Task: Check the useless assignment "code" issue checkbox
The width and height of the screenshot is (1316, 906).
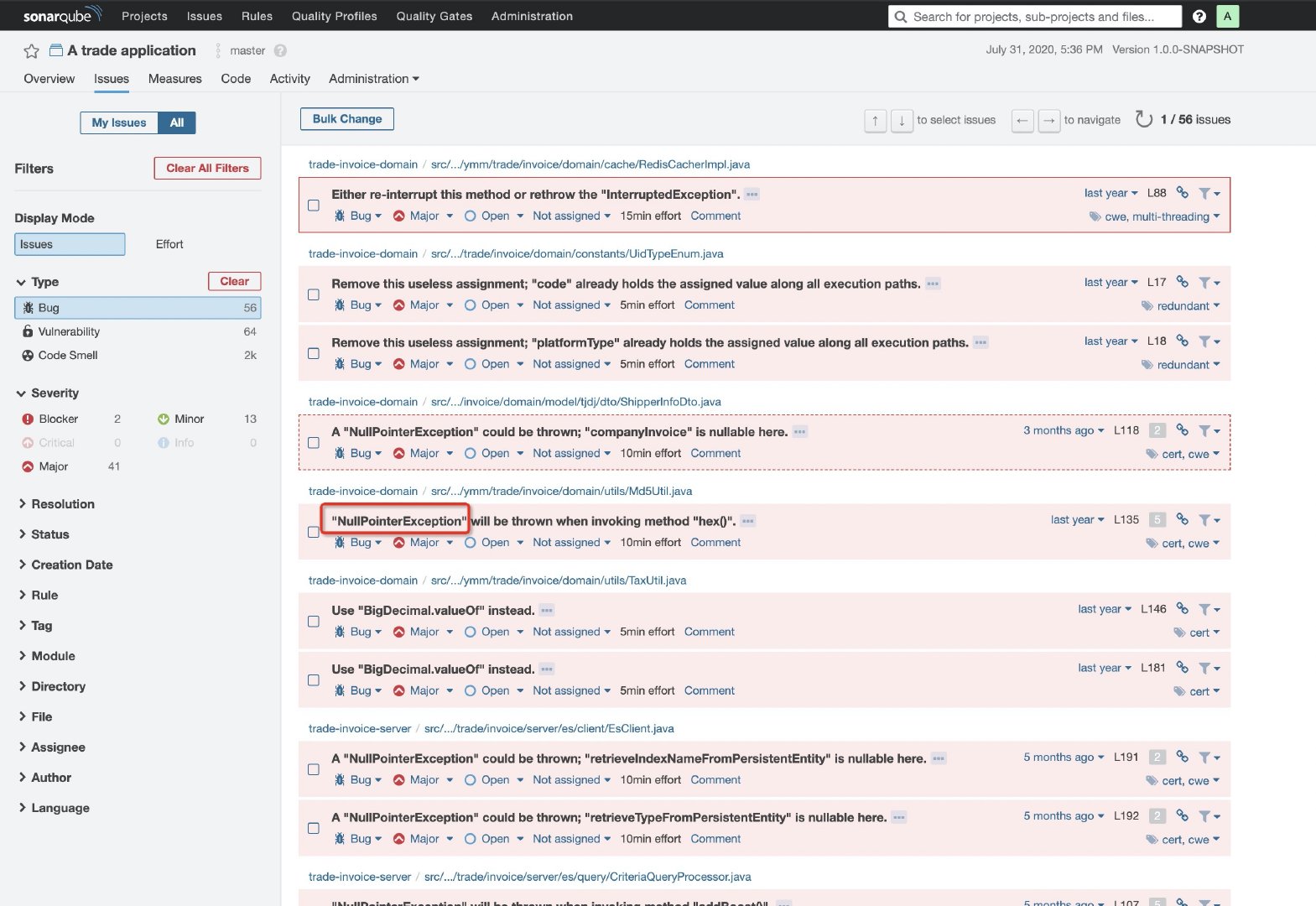Action: click(313, 294)
